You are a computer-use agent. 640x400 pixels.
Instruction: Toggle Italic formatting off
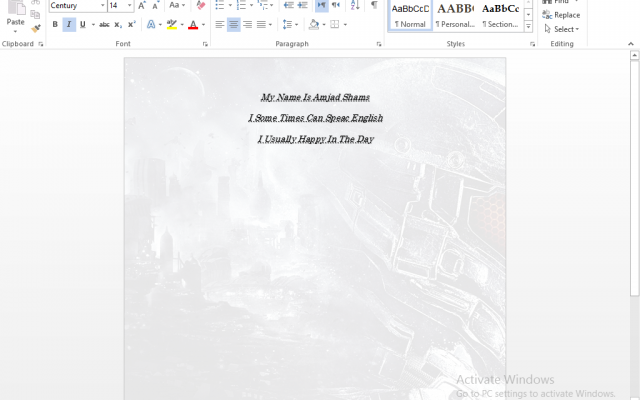[69, 24]
